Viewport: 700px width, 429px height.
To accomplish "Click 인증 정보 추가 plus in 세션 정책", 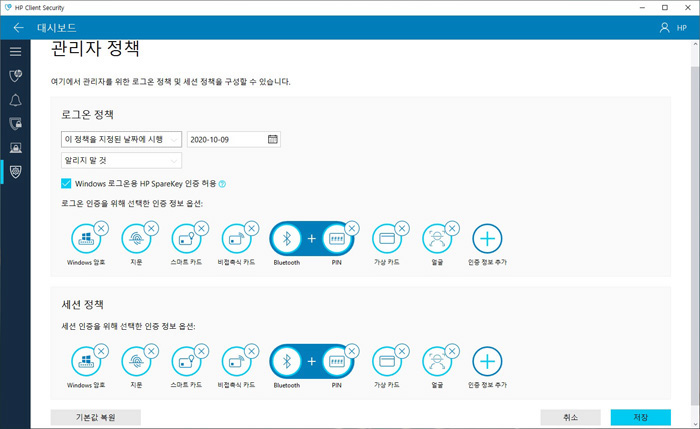I will pos(487,363).
